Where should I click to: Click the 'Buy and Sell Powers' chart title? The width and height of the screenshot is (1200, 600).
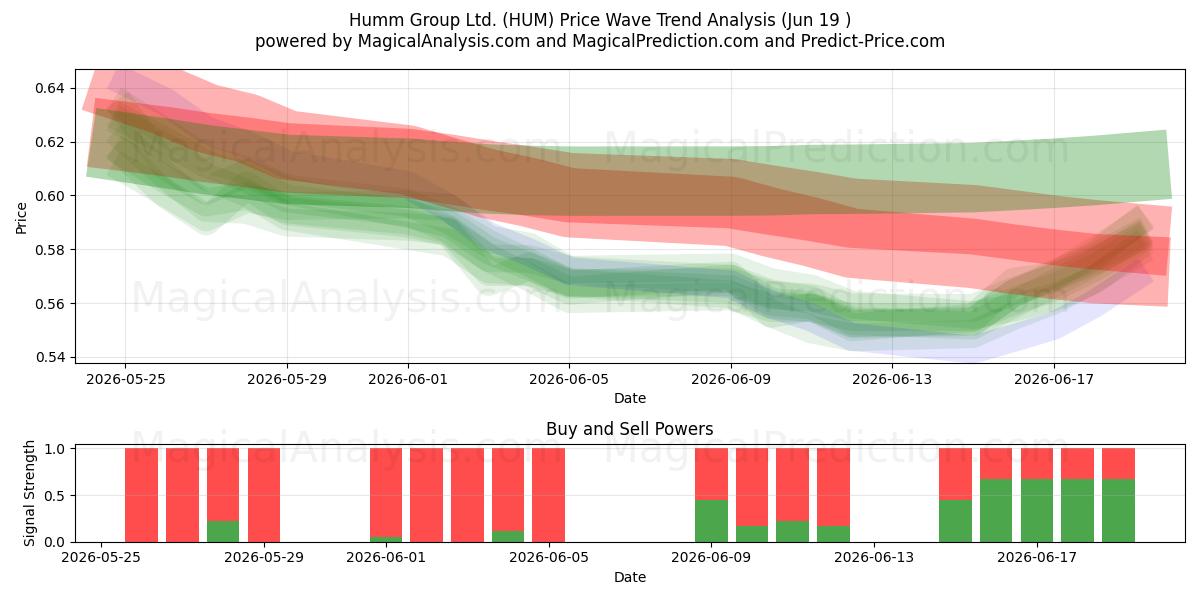click(x=630, y=429)
